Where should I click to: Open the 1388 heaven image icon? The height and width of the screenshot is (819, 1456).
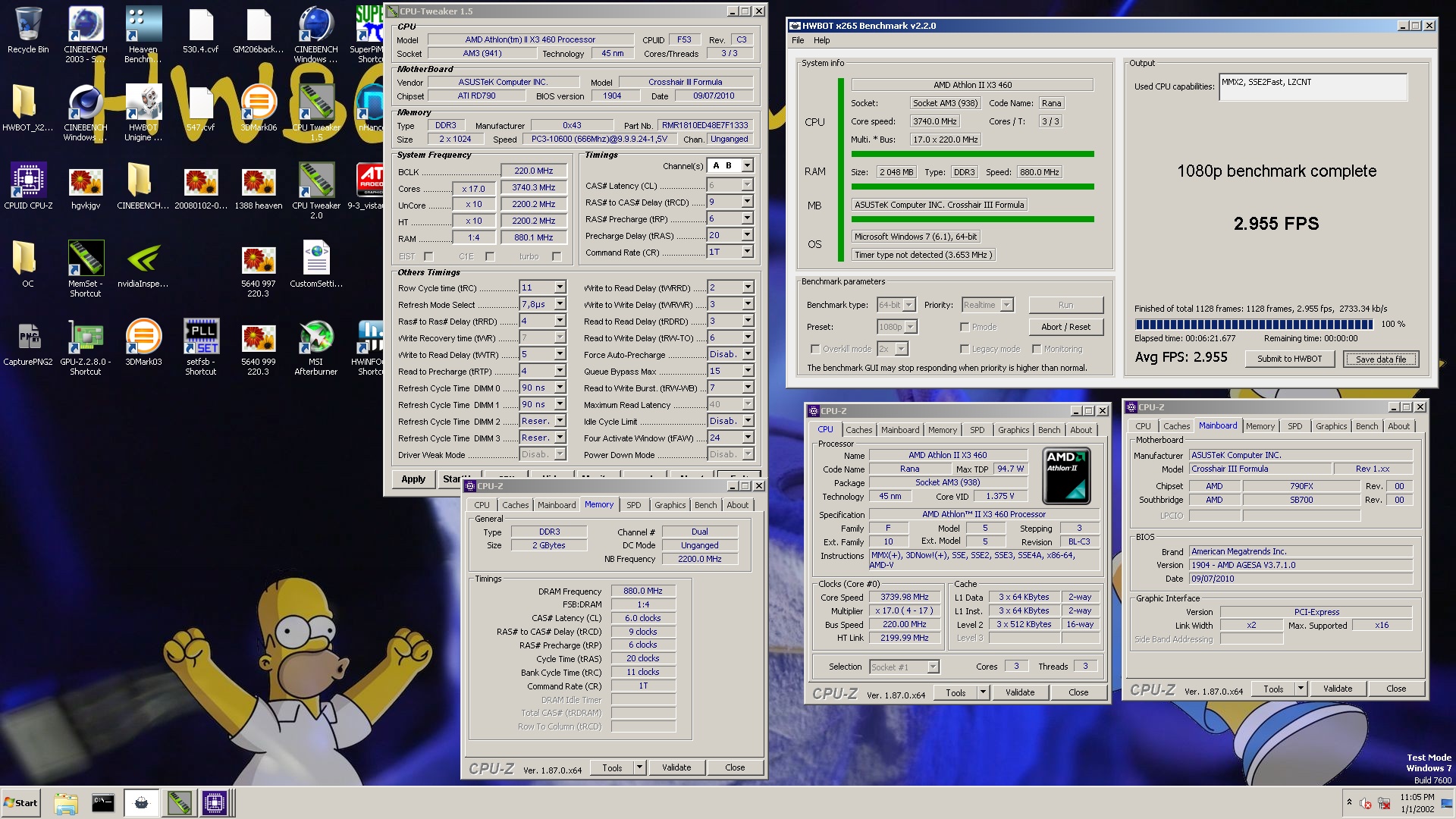tap(259, 186)
